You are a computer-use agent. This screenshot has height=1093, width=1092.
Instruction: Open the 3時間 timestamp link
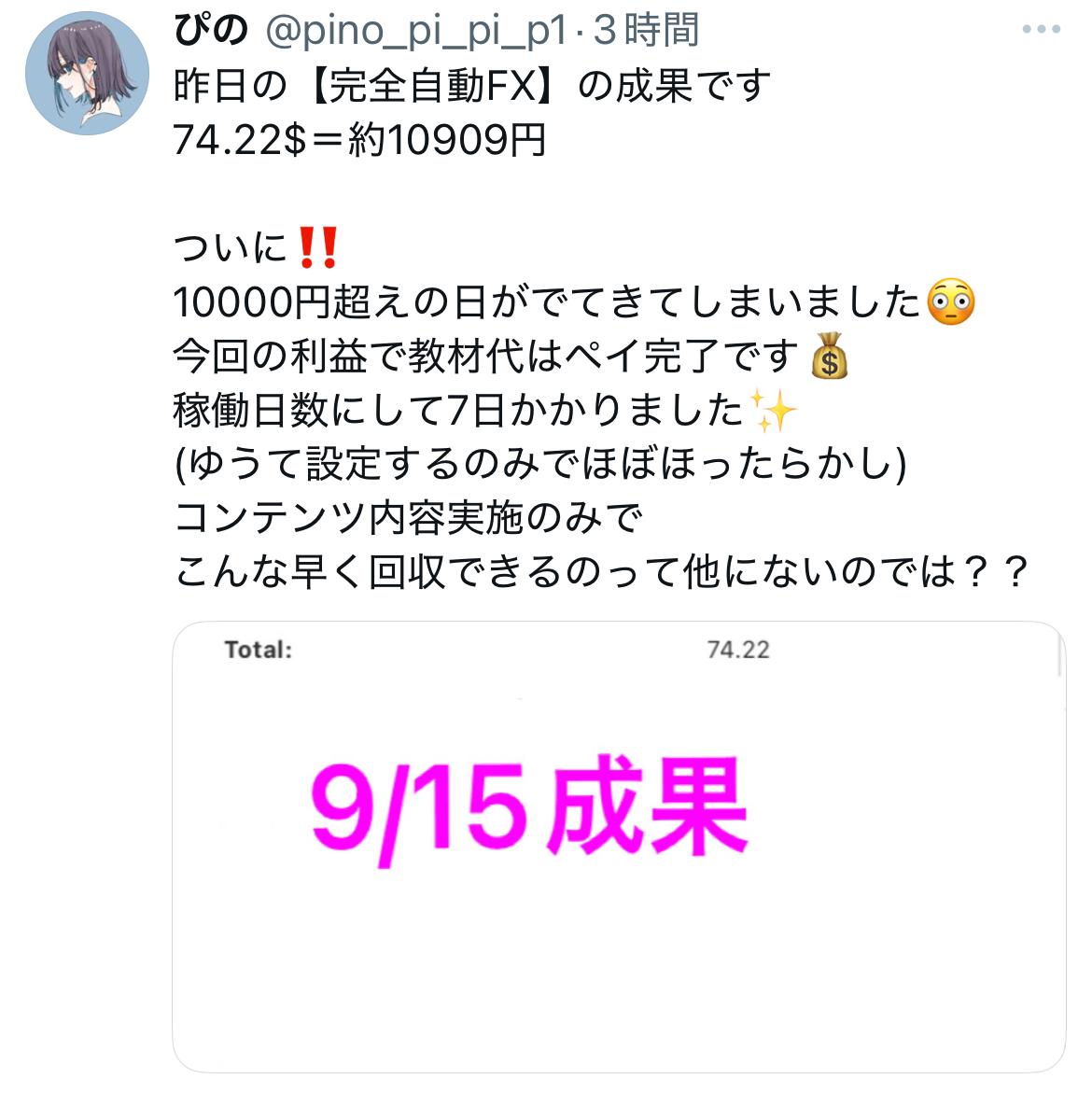(646, 31)
